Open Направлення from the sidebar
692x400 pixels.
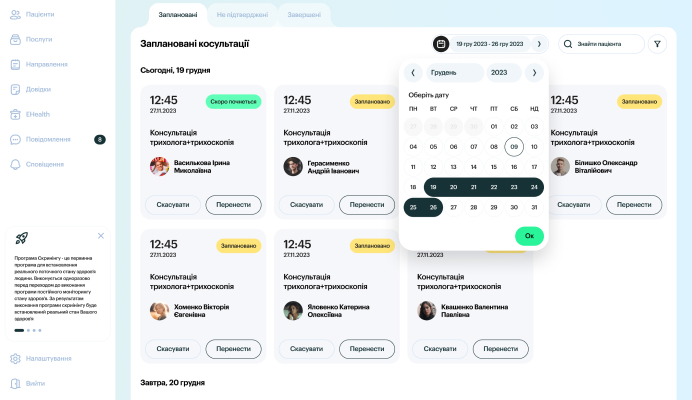(15, 64)
